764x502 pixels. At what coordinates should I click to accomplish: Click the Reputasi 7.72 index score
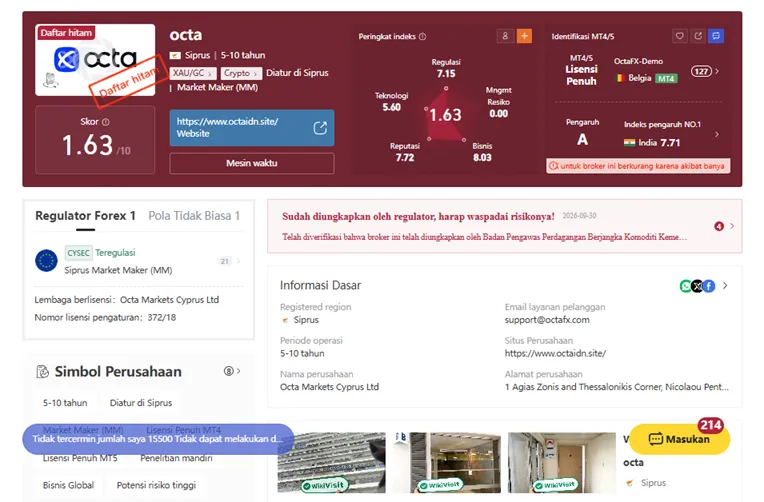point(404,152)
